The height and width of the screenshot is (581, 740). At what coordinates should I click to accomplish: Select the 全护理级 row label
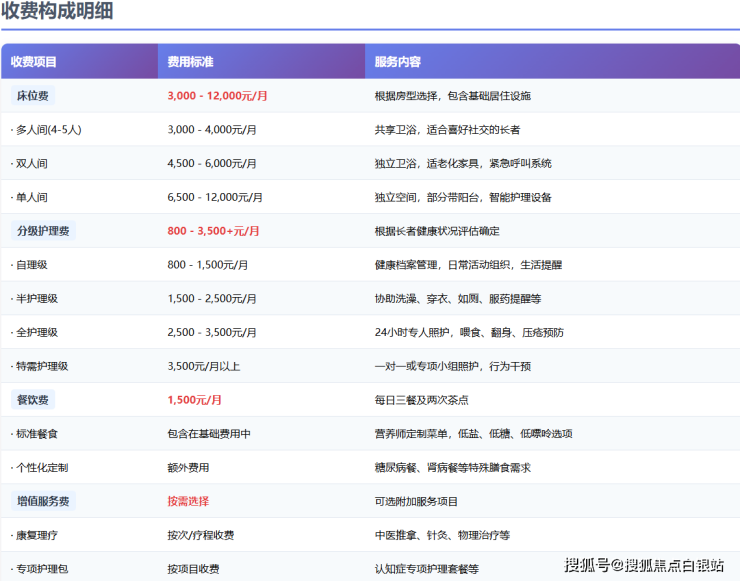coord(35,332)
